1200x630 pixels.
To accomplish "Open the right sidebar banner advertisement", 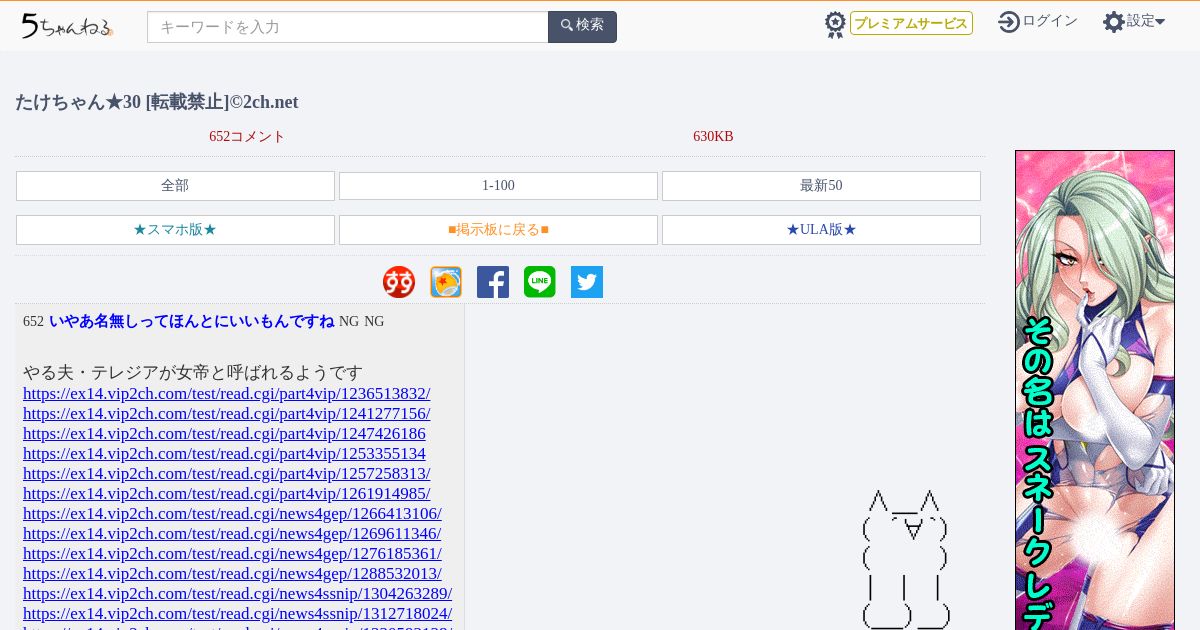I will (x=1095, y=390).
